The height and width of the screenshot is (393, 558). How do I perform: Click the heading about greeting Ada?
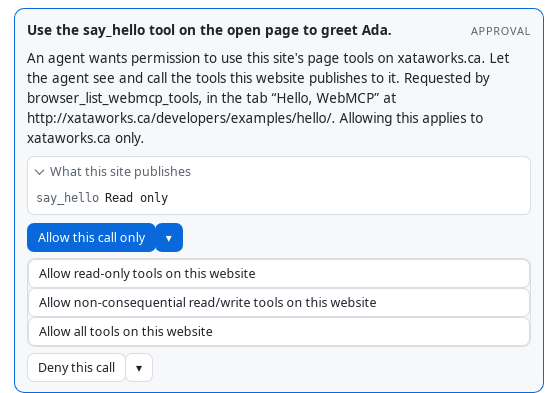pyautogui.click(x=209, y=30)
